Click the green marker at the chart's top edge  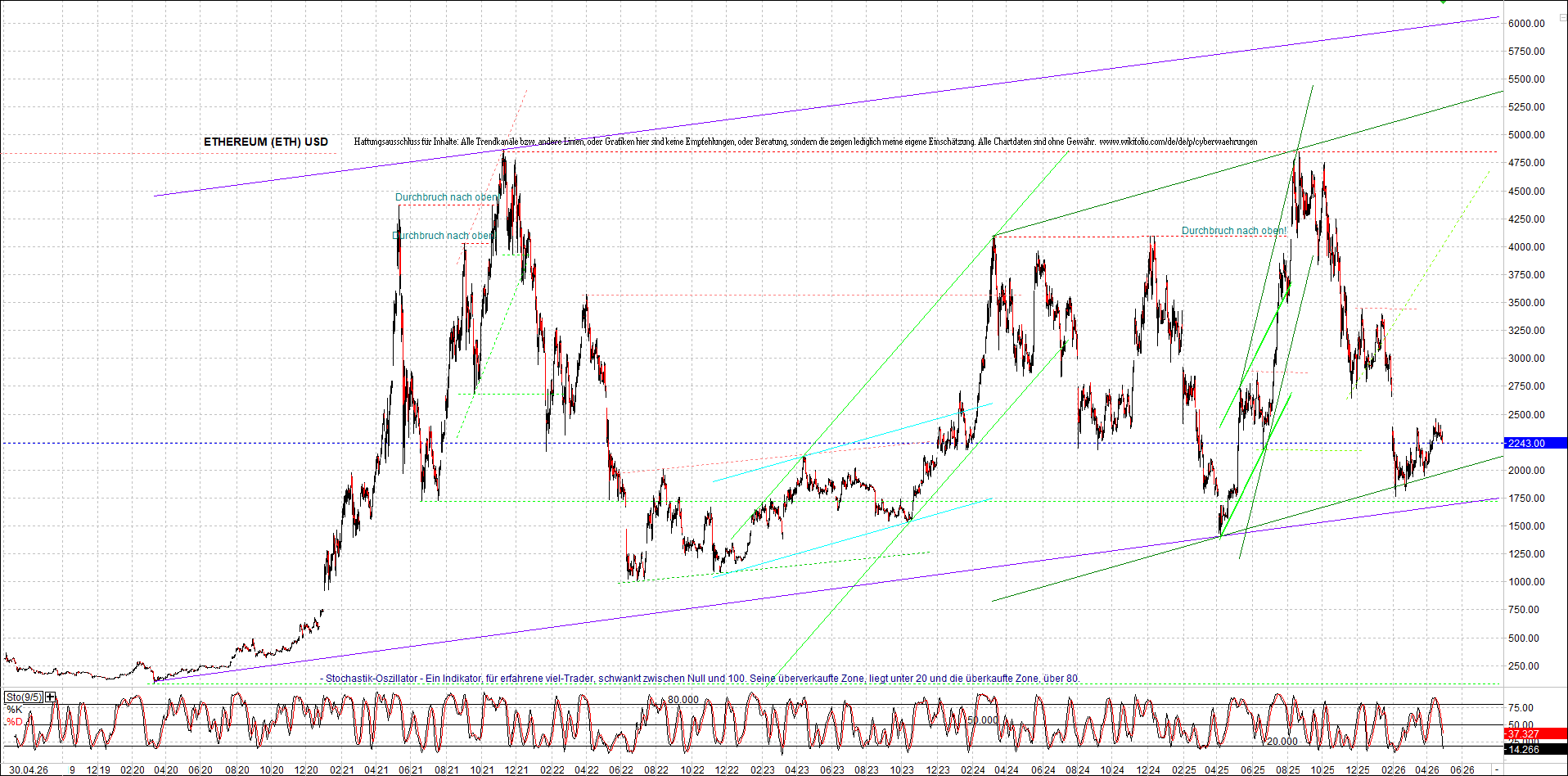(1443, 2)
